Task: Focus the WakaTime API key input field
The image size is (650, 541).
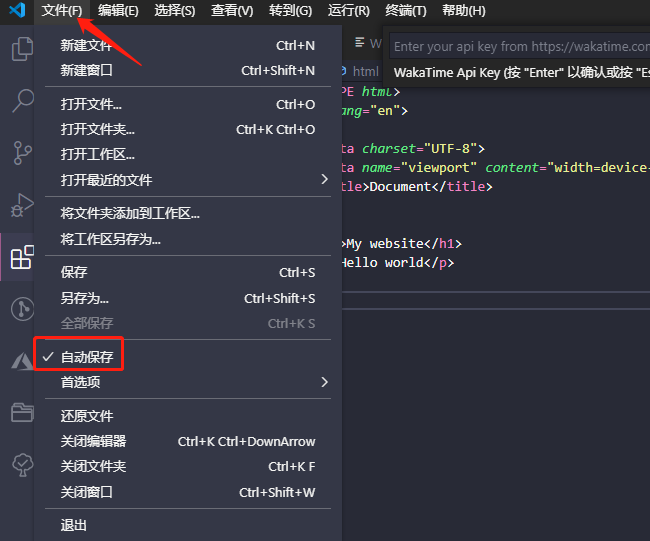Action: (518, 46)
